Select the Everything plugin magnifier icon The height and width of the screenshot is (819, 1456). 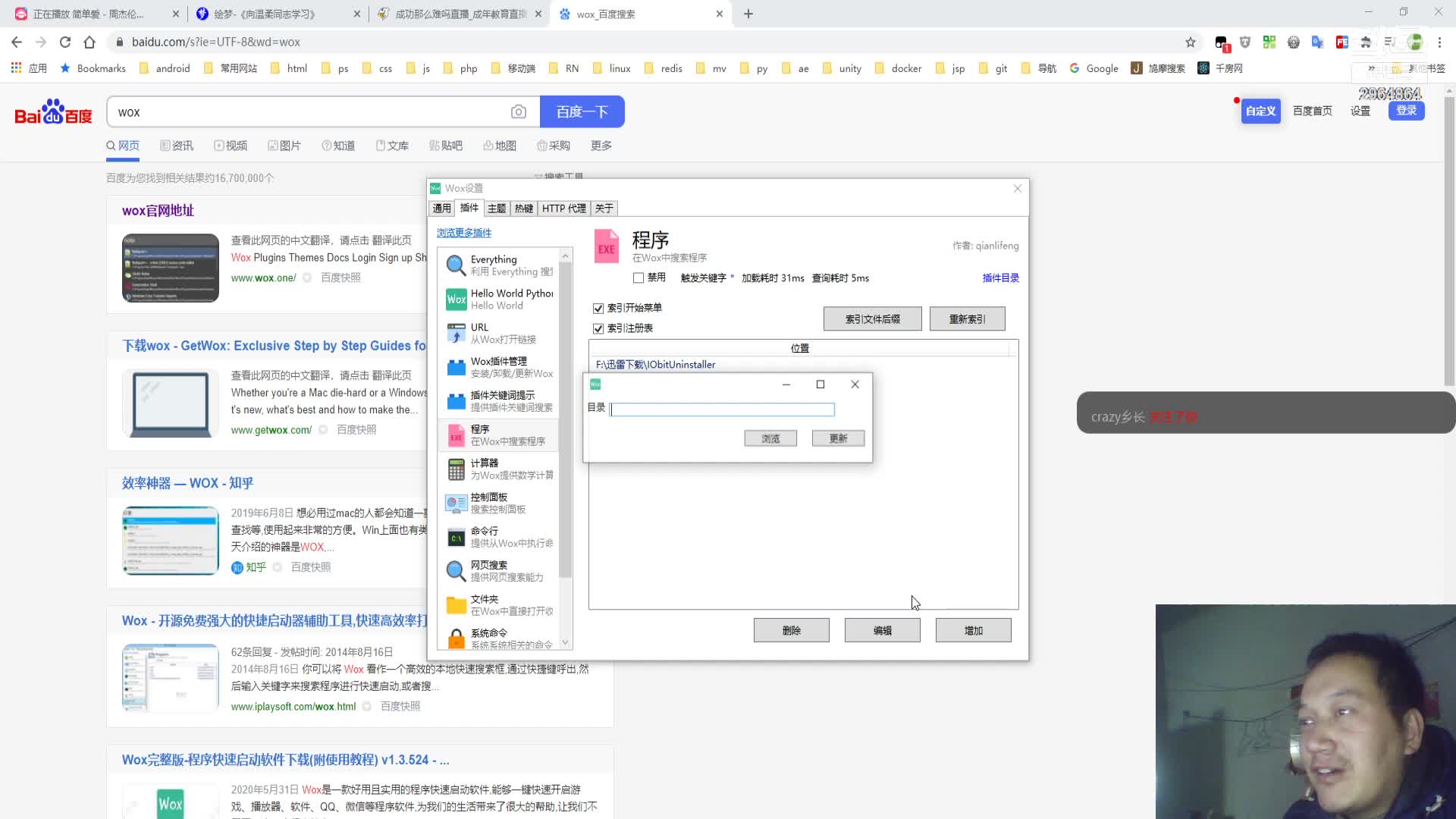456,265
